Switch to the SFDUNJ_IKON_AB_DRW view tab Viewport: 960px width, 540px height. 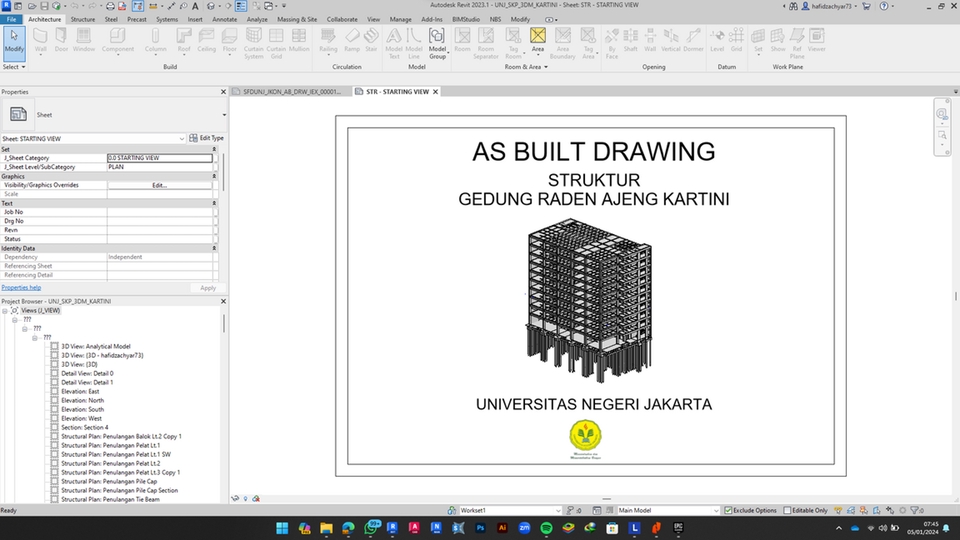(x=291, y=91)
